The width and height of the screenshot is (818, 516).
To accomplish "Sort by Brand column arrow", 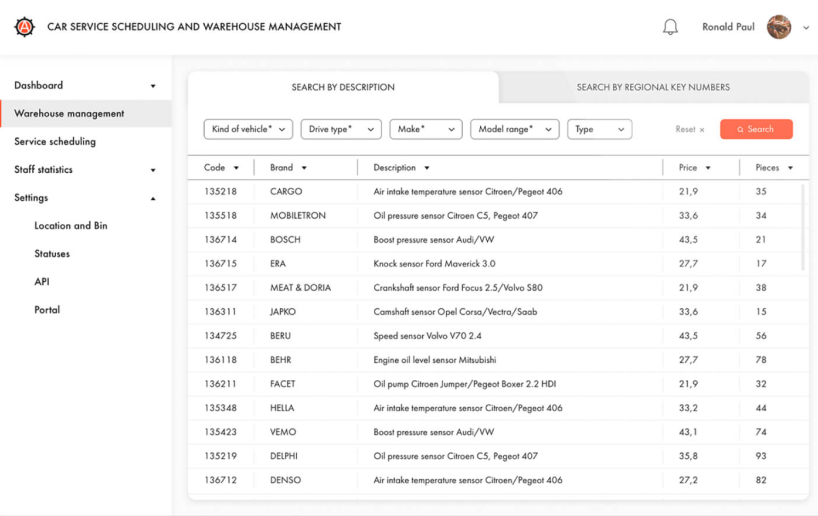I will [x=304, y=168].
